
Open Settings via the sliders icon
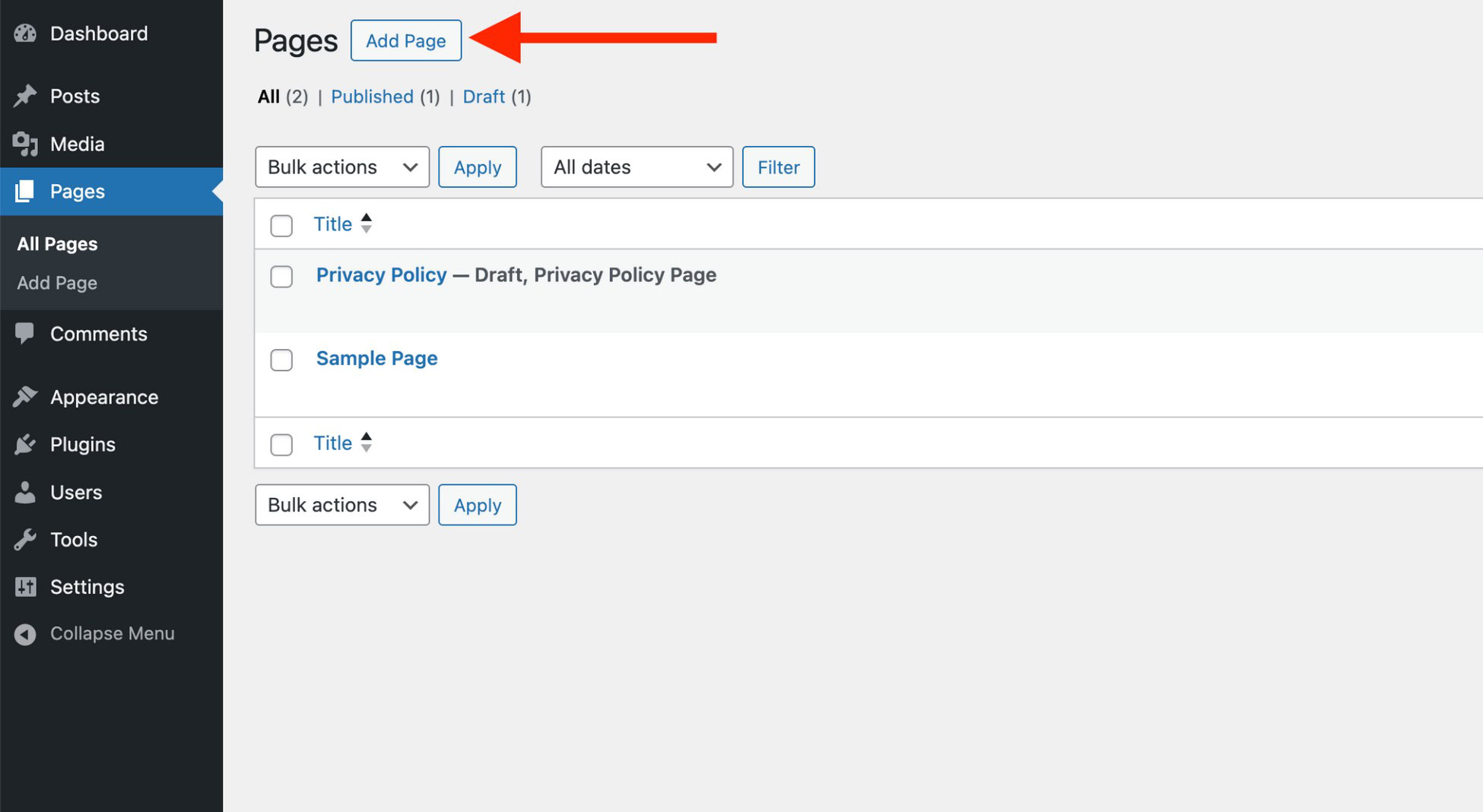25,586
